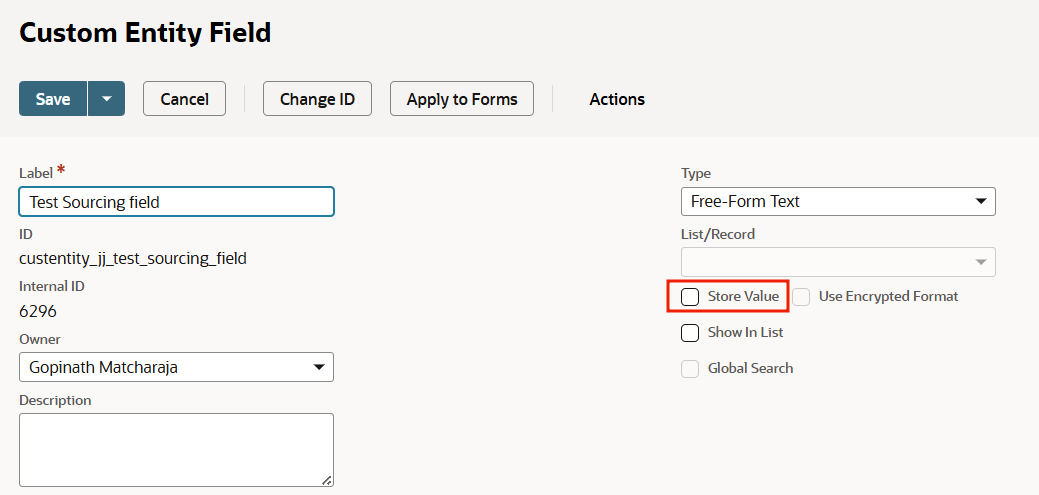1039x495 pixels.
Task: Click the empty List/Record dropdown
Action: coord(837,262)
